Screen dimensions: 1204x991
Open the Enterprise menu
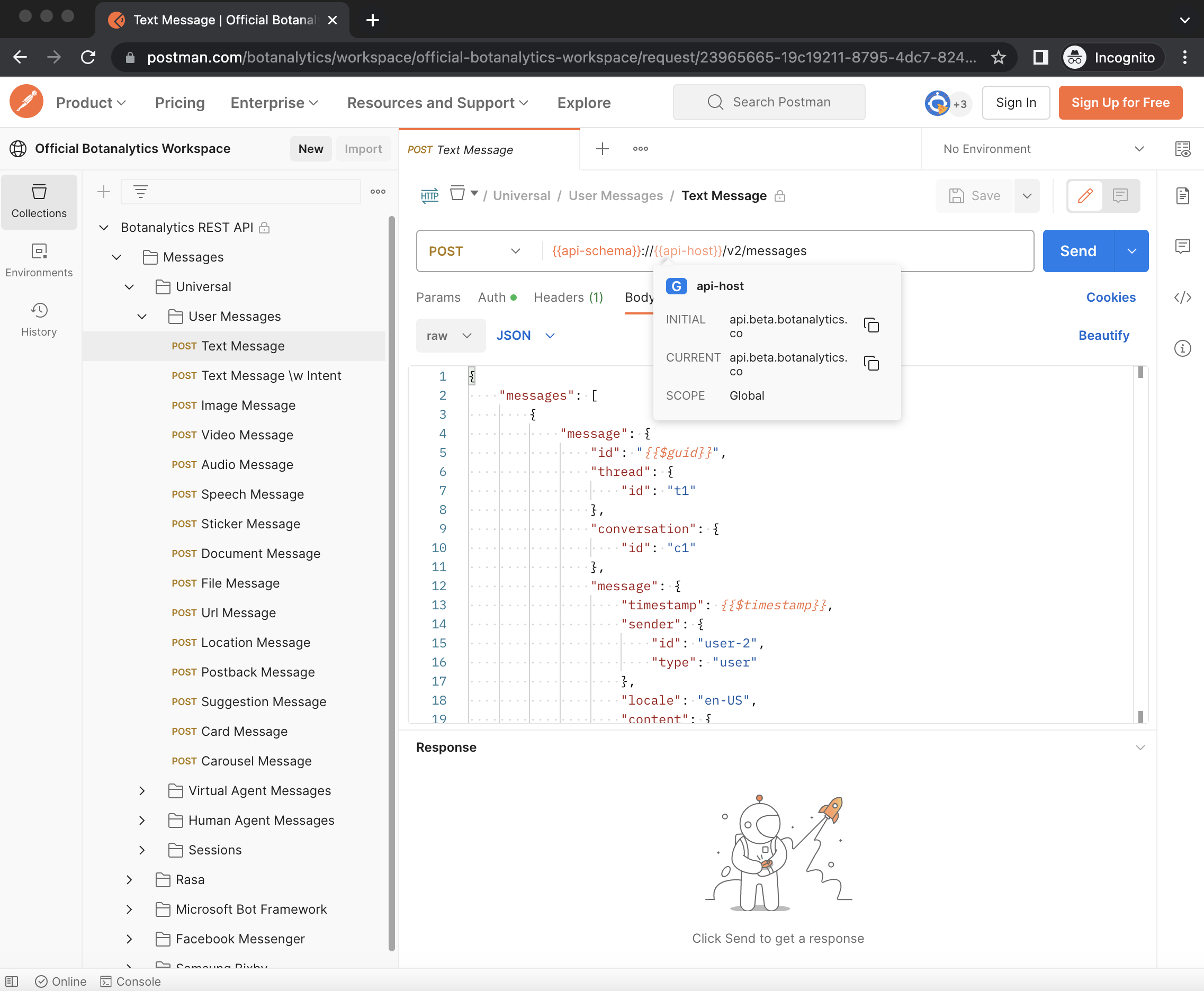pos(274,103)
